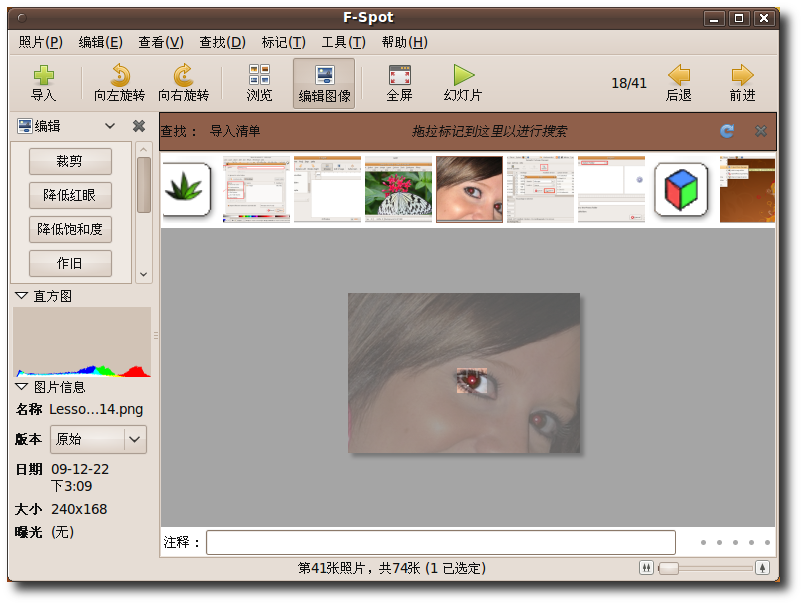The image size is (803, 605).
Task: Go forward with the 前进 arrow
Action: tap(742, 84)
